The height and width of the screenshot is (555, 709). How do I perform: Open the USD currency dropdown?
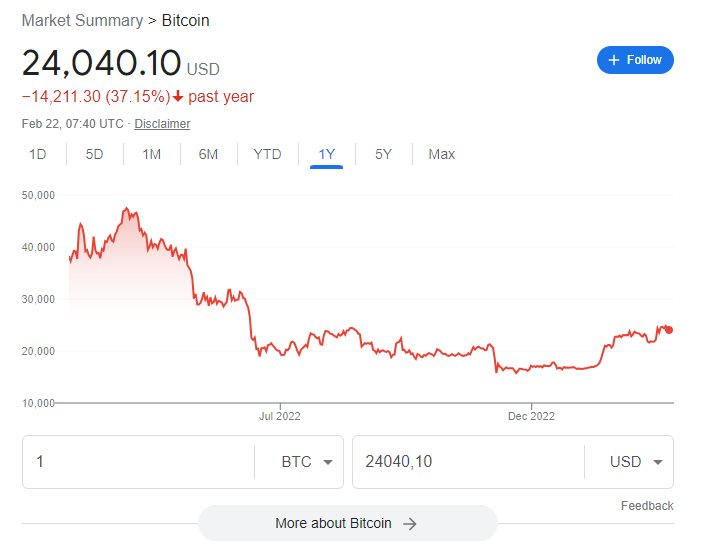636,462
